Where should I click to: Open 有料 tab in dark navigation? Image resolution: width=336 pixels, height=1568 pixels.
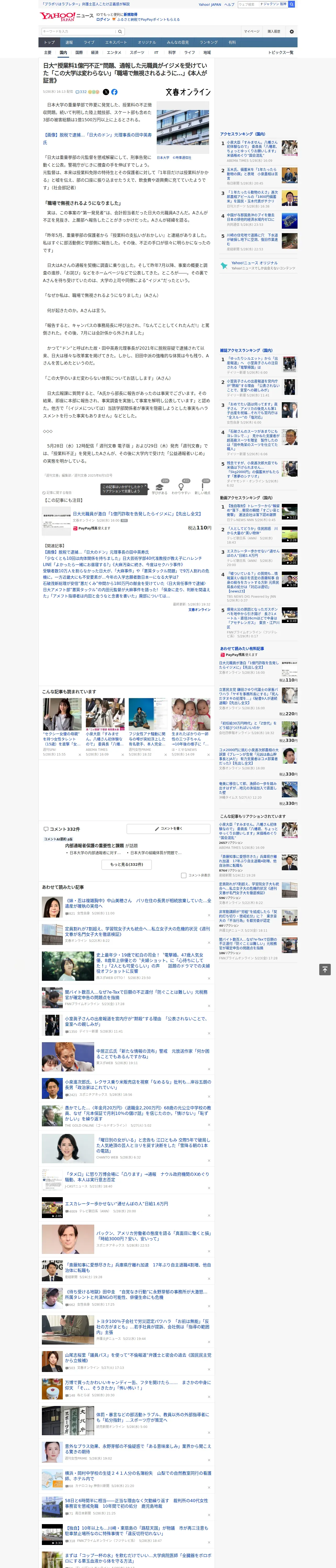[232, 43]
